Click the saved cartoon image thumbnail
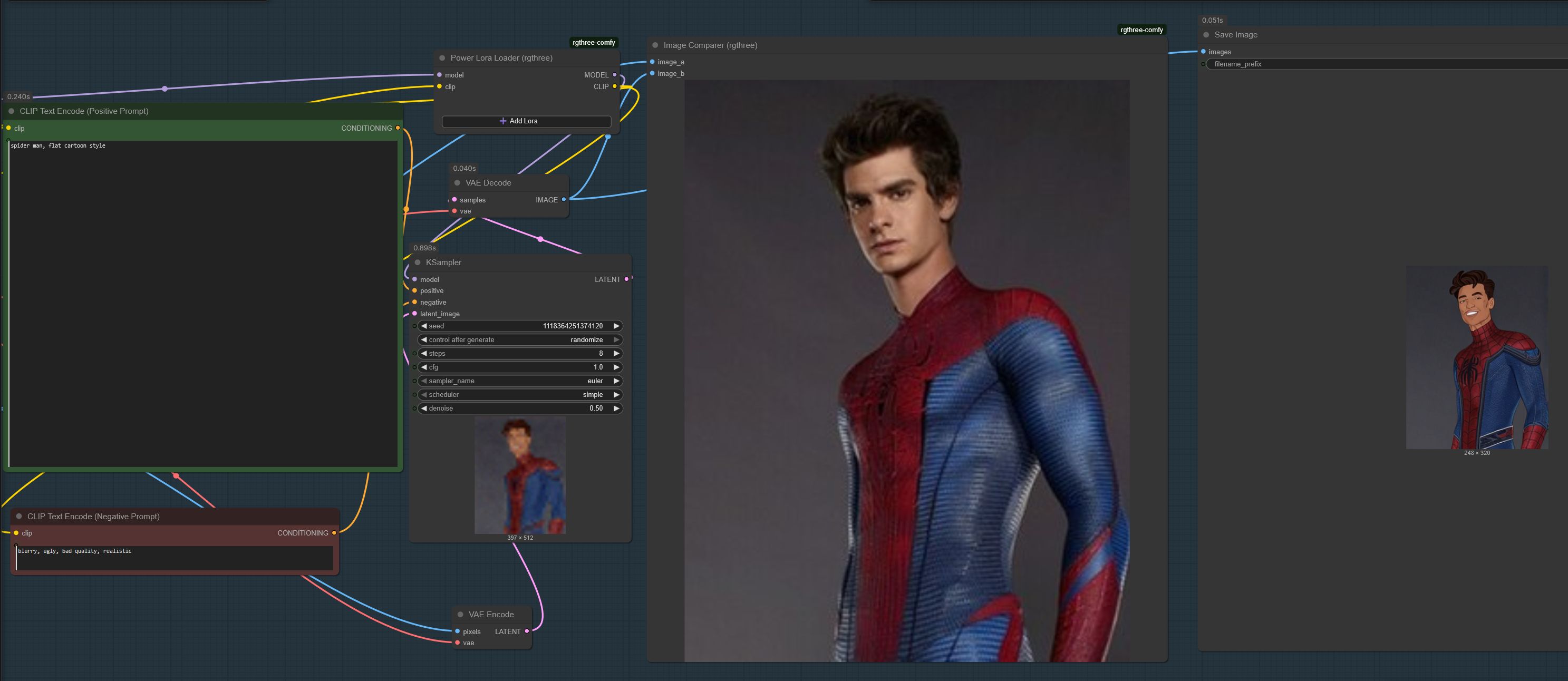 1477,357
